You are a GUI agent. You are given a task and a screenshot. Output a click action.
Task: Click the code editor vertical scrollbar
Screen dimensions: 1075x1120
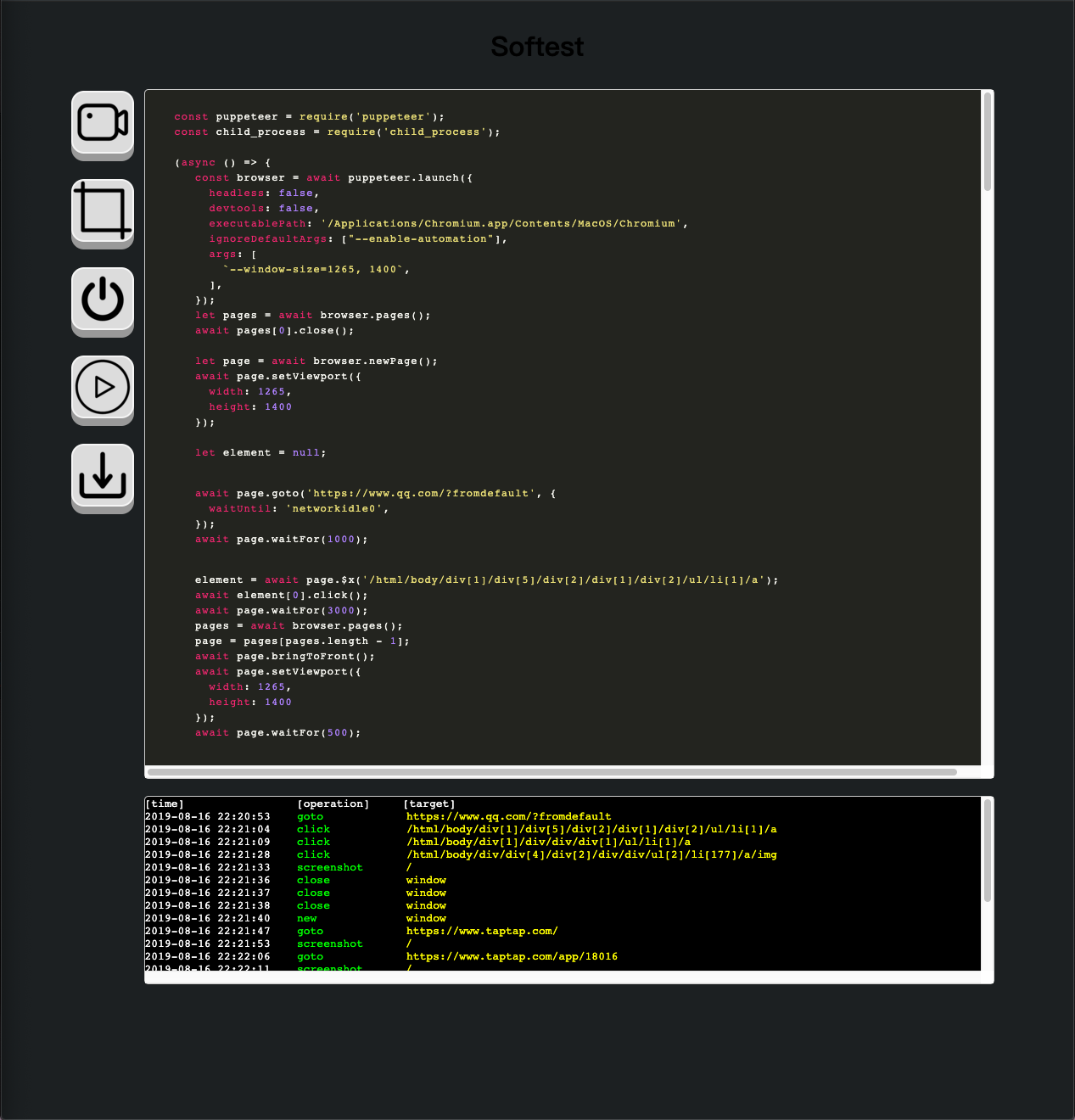[988, 143]
